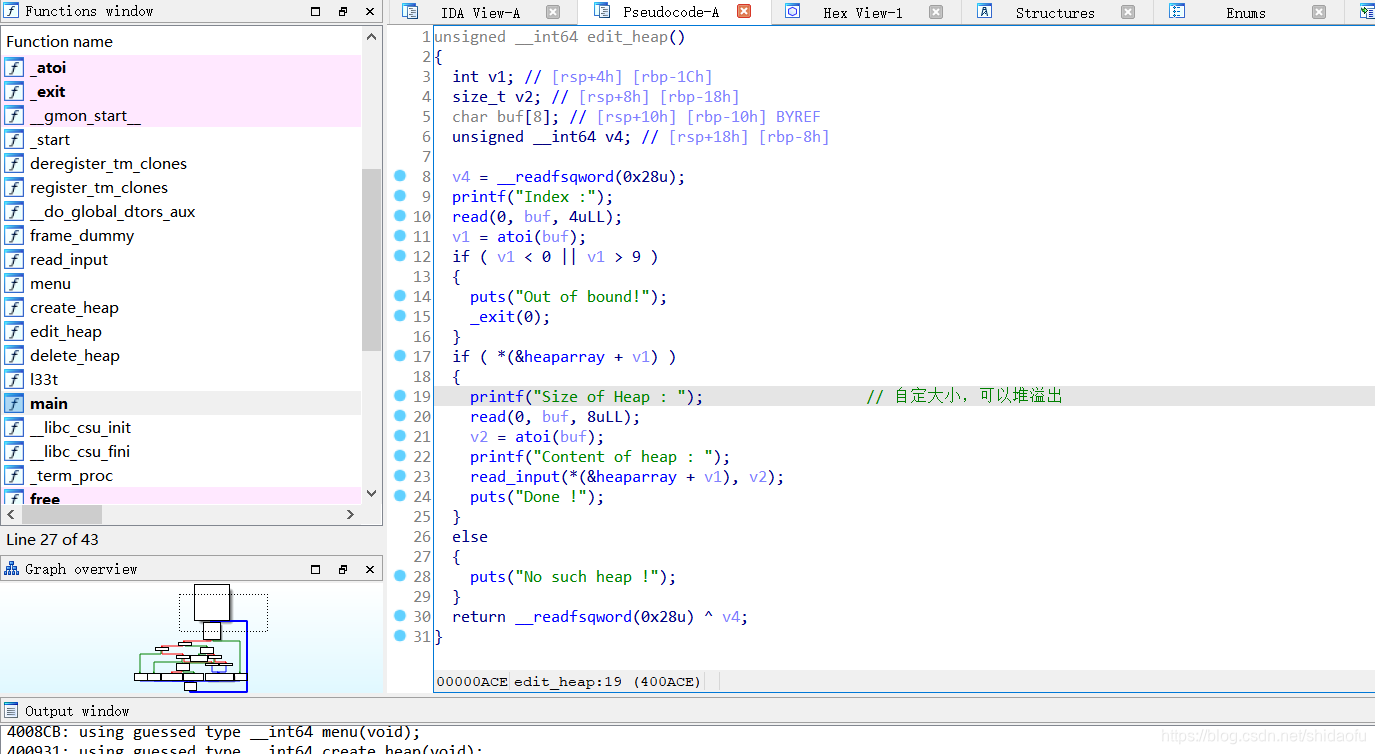Click the Output window panel icon
This screenshot has width=1375, height=754.
pyautogui.click(x=12, y=711)
